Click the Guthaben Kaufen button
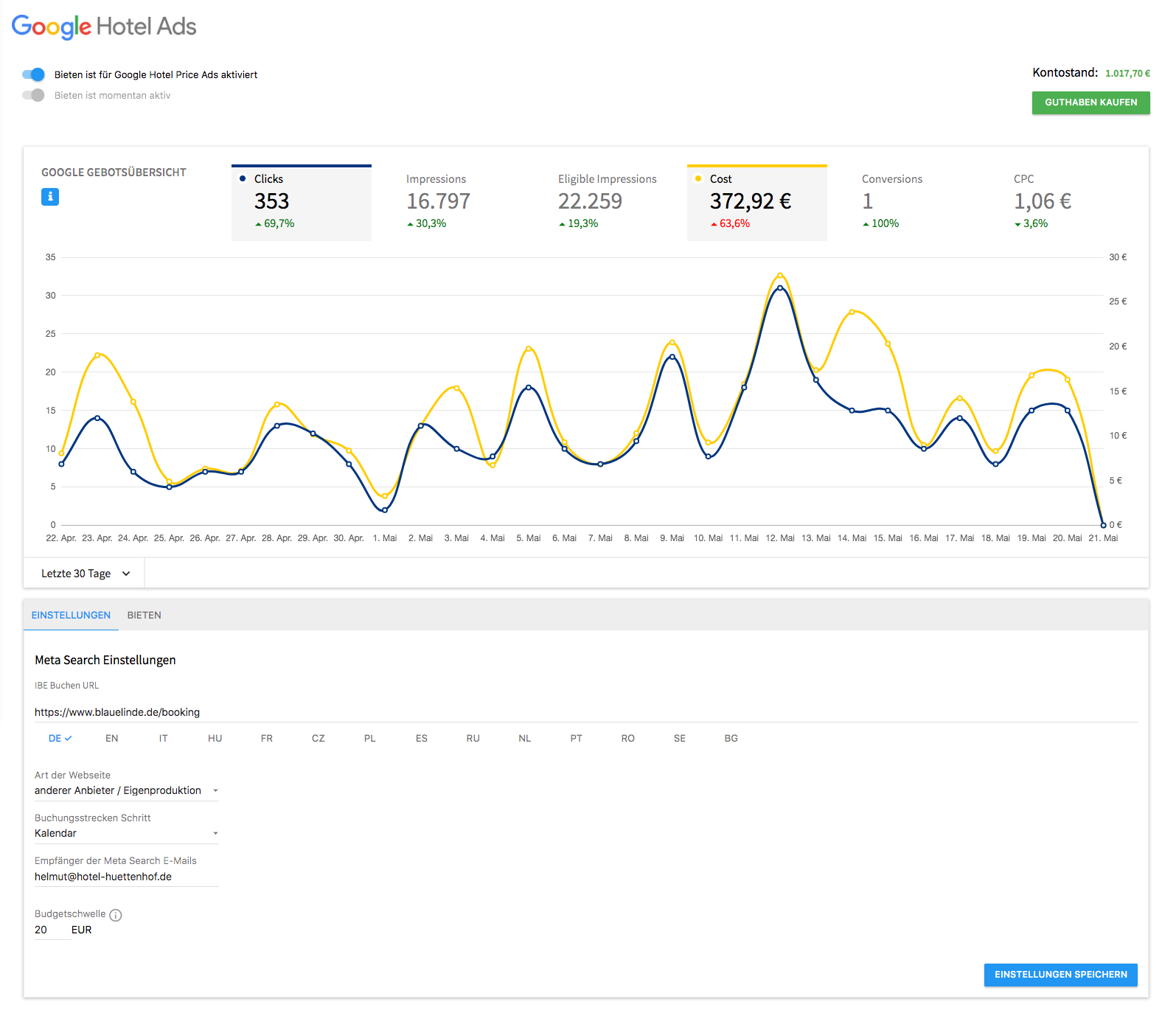Screen dimensions: 1176x1013 pyautogui.click(x=1090, y=102)
